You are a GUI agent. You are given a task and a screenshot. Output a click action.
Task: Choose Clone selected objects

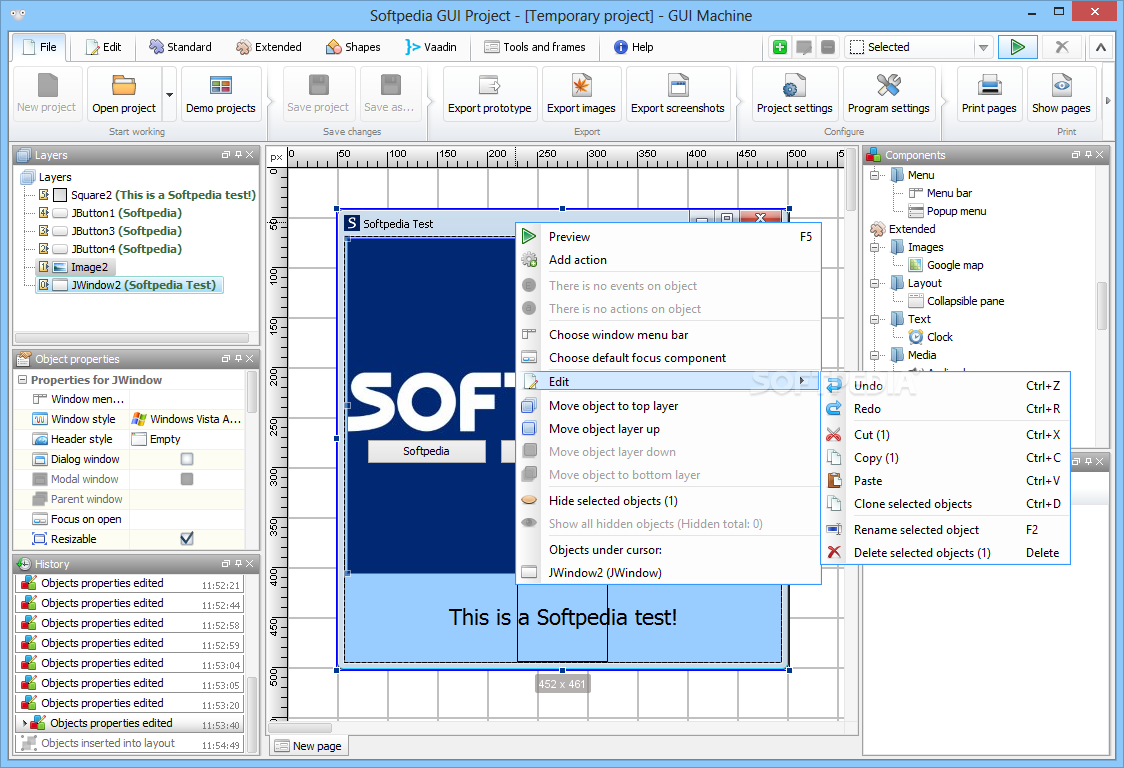(946, 504)
